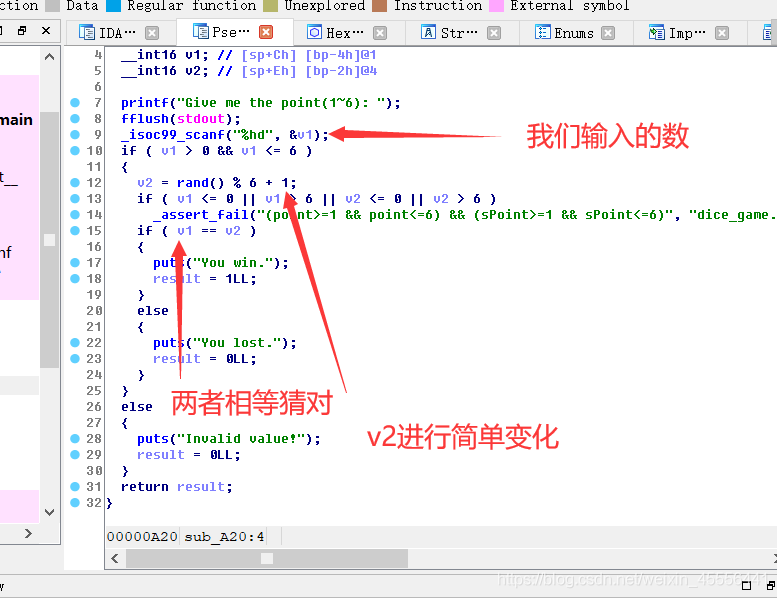Toggle breakpoint dot on line 17
The image size is (777, 598).
(75, 263)
